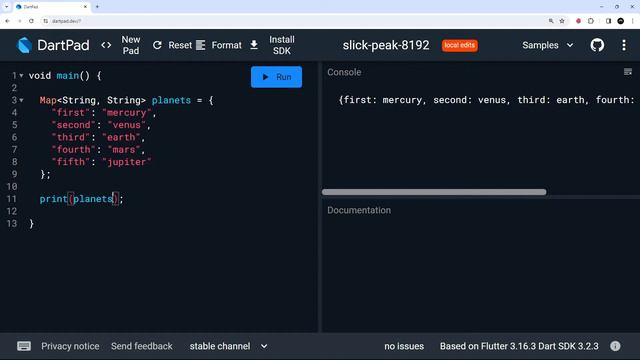Click the print keyword on line 11
This screenshot has height=360, width=640.
pos(53,199)
